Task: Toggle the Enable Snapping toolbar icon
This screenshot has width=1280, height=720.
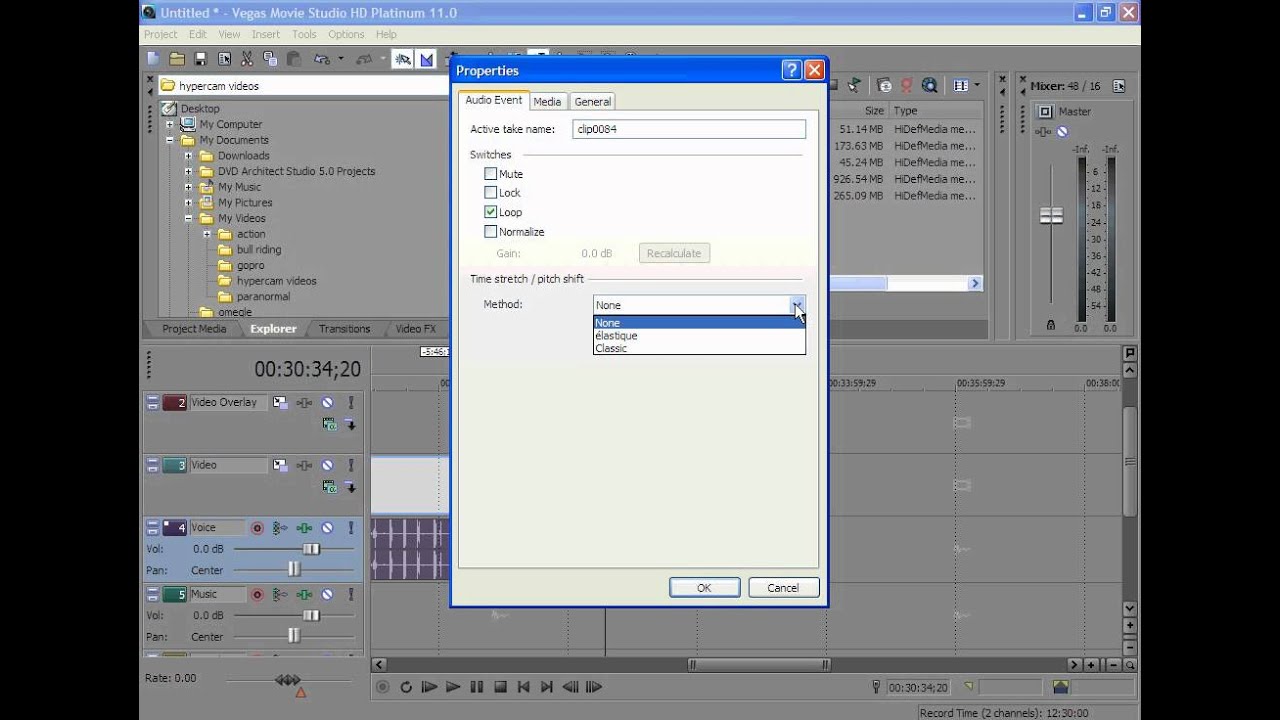Action: click(x=403, y=59)
